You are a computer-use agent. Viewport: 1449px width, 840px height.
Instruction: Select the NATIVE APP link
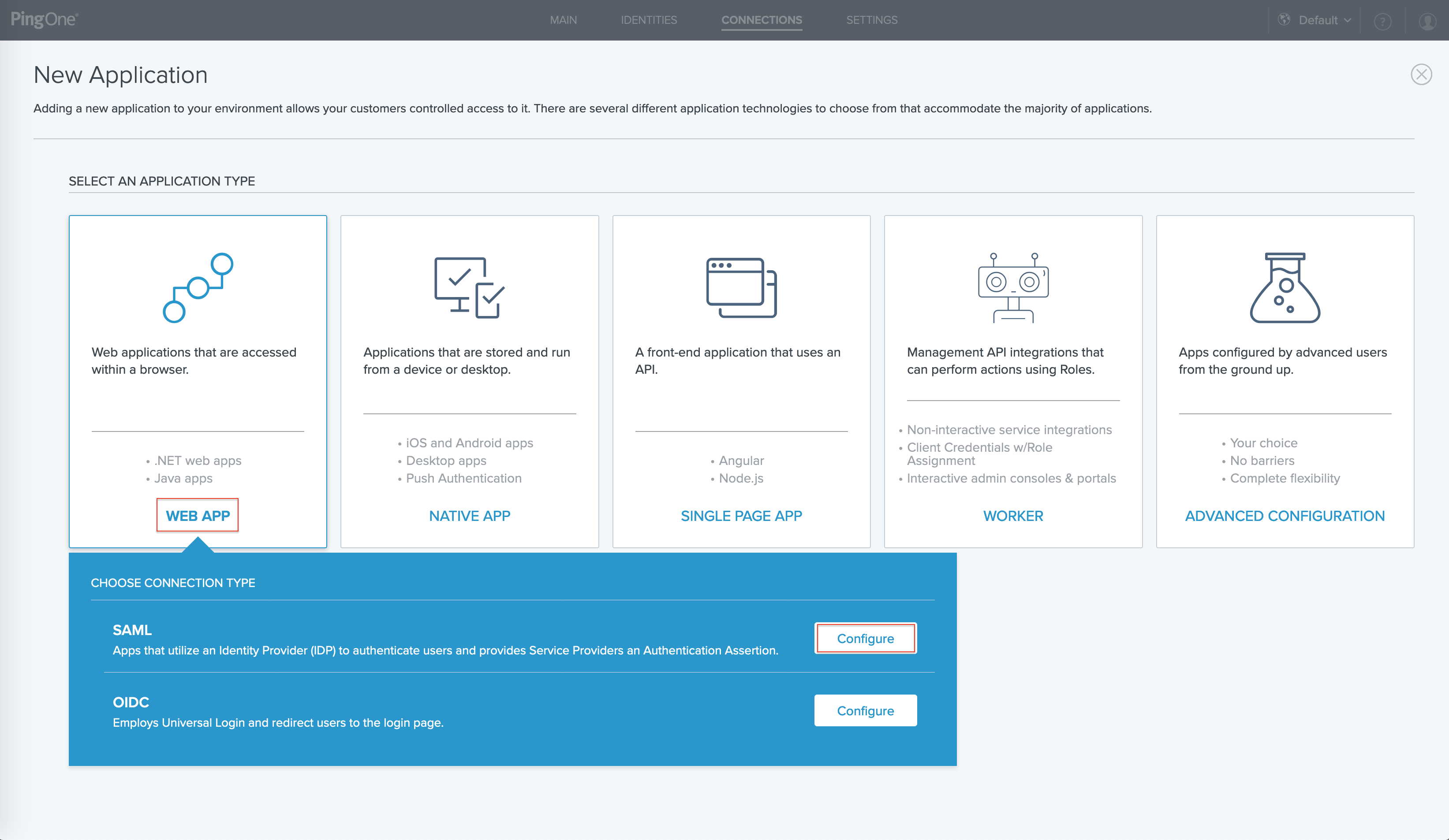469,515
